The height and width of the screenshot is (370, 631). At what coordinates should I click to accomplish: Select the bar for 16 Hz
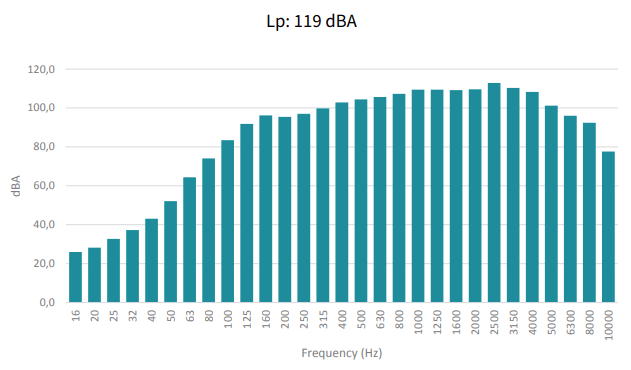tap(75, 277)
